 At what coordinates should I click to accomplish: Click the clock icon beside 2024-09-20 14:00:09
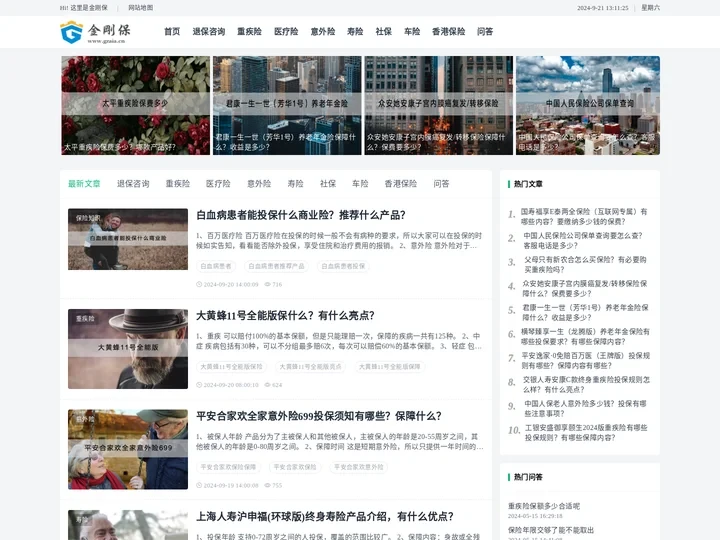pos(199,284)
